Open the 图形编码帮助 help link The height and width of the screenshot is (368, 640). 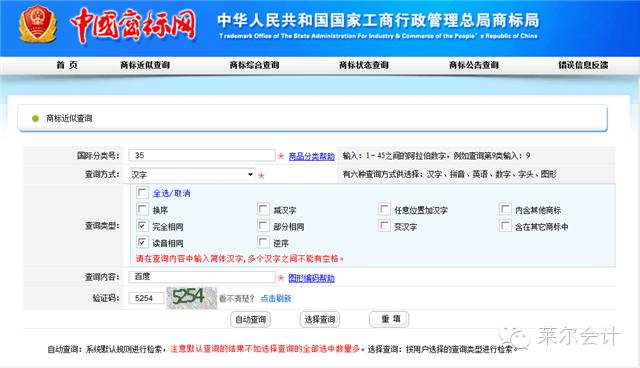311,278
